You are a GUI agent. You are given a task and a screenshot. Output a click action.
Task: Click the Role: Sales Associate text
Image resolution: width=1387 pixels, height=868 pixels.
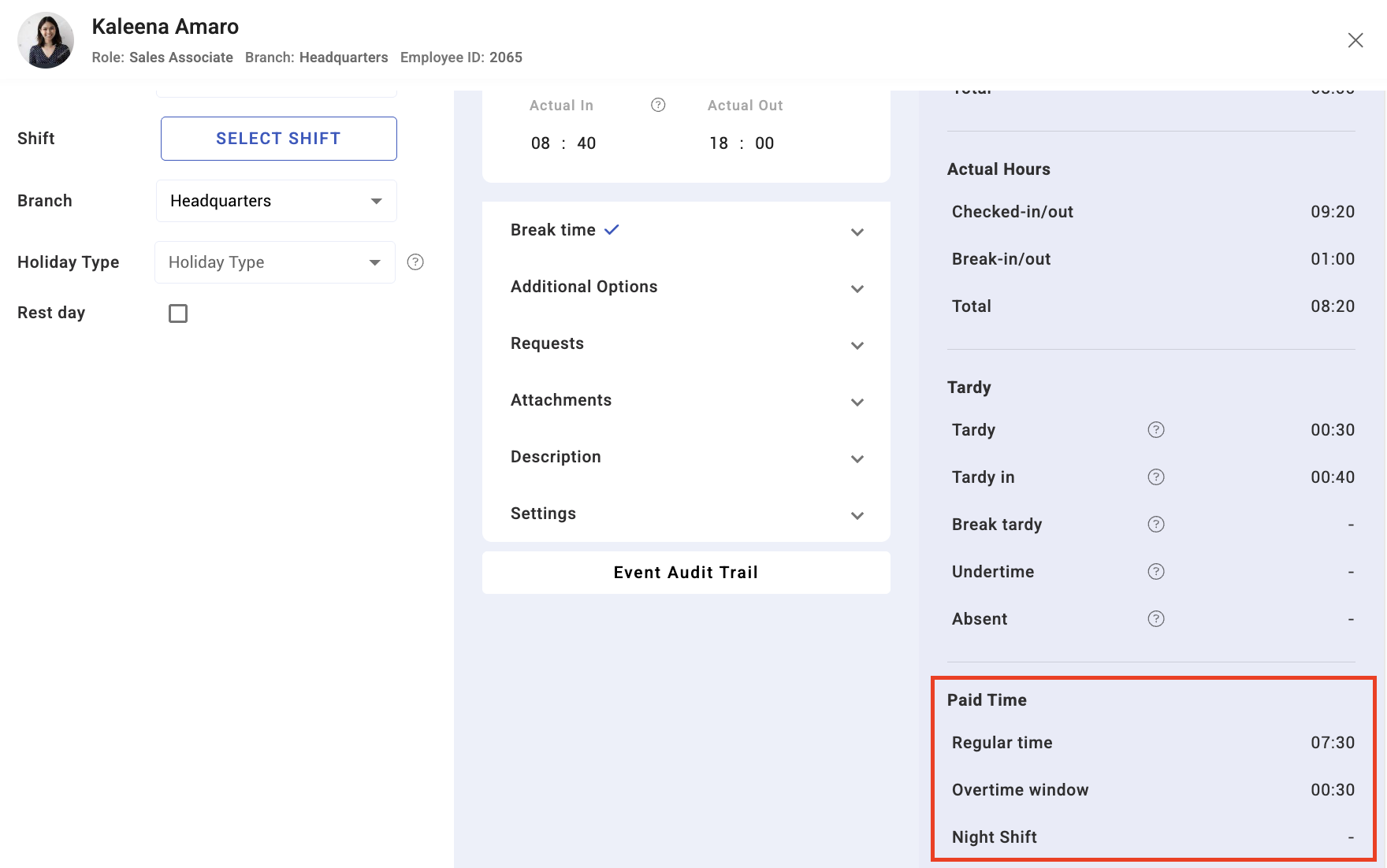click(162, 57)
